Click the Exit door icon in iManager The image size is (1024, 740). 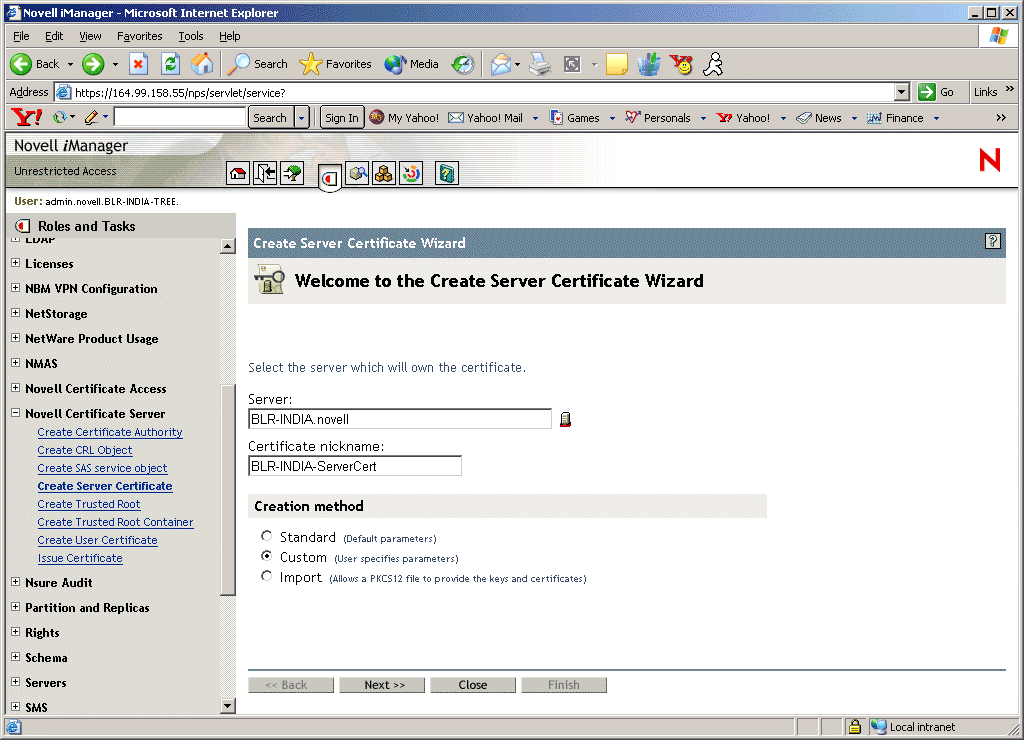[265, 174]
